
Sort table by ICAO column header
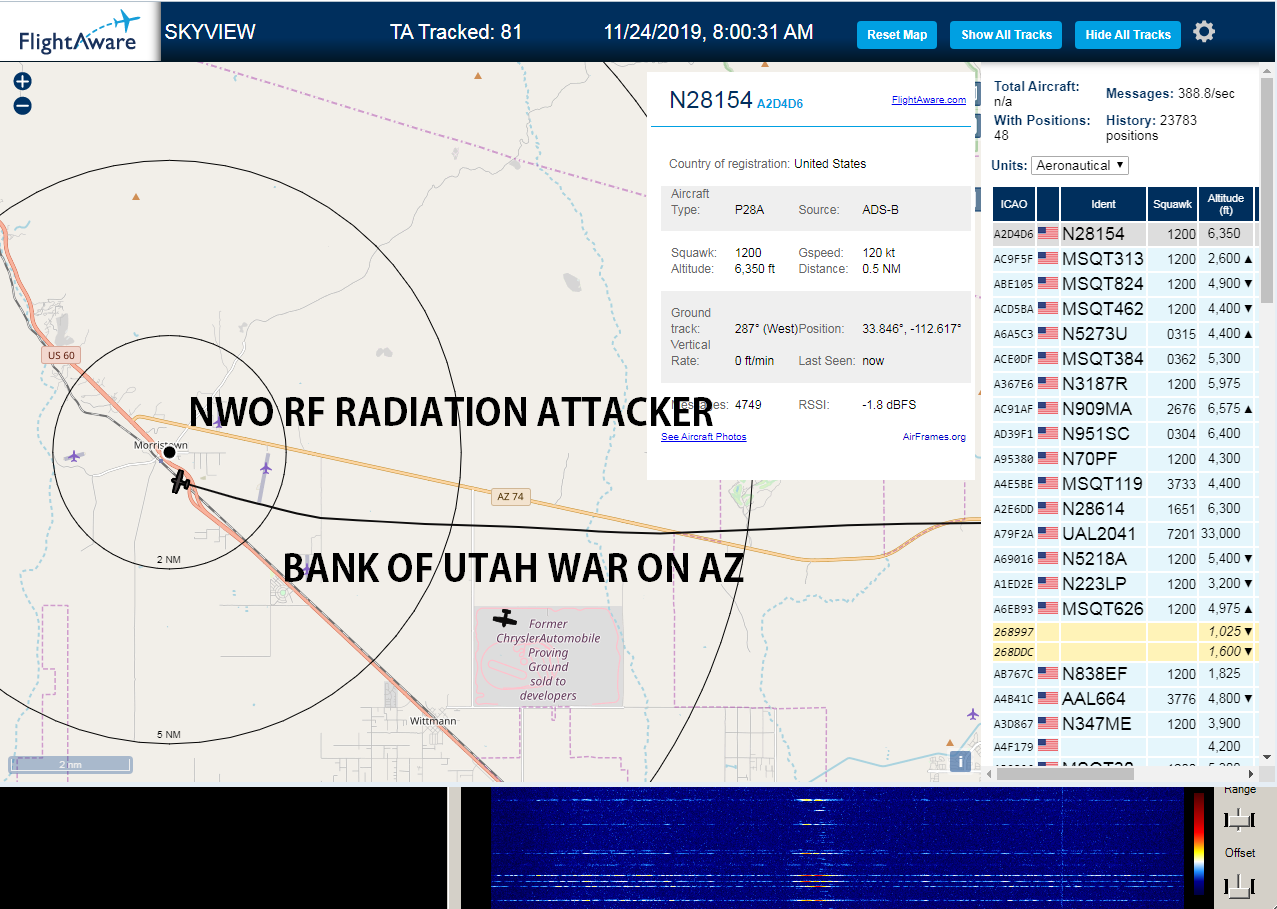[1014, 204]
